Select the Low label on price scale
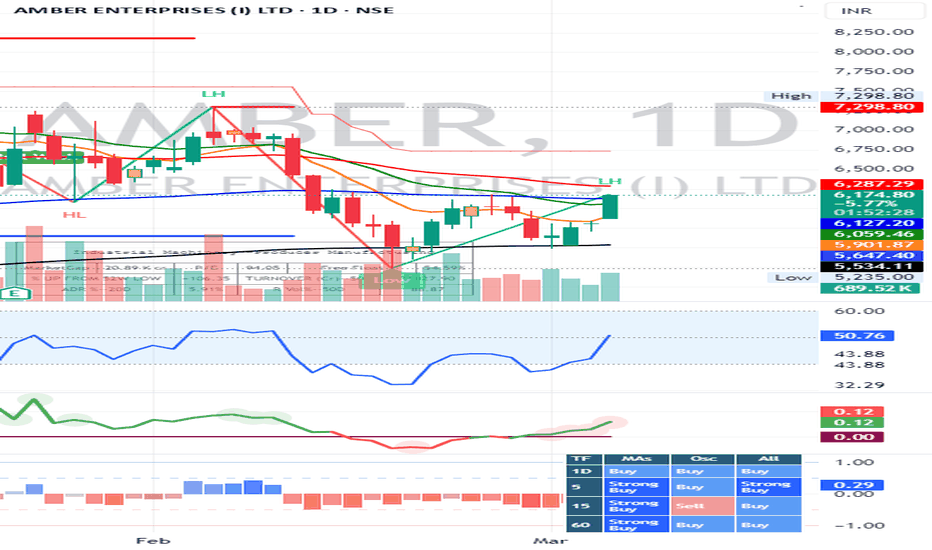 [x=792, y=277]
